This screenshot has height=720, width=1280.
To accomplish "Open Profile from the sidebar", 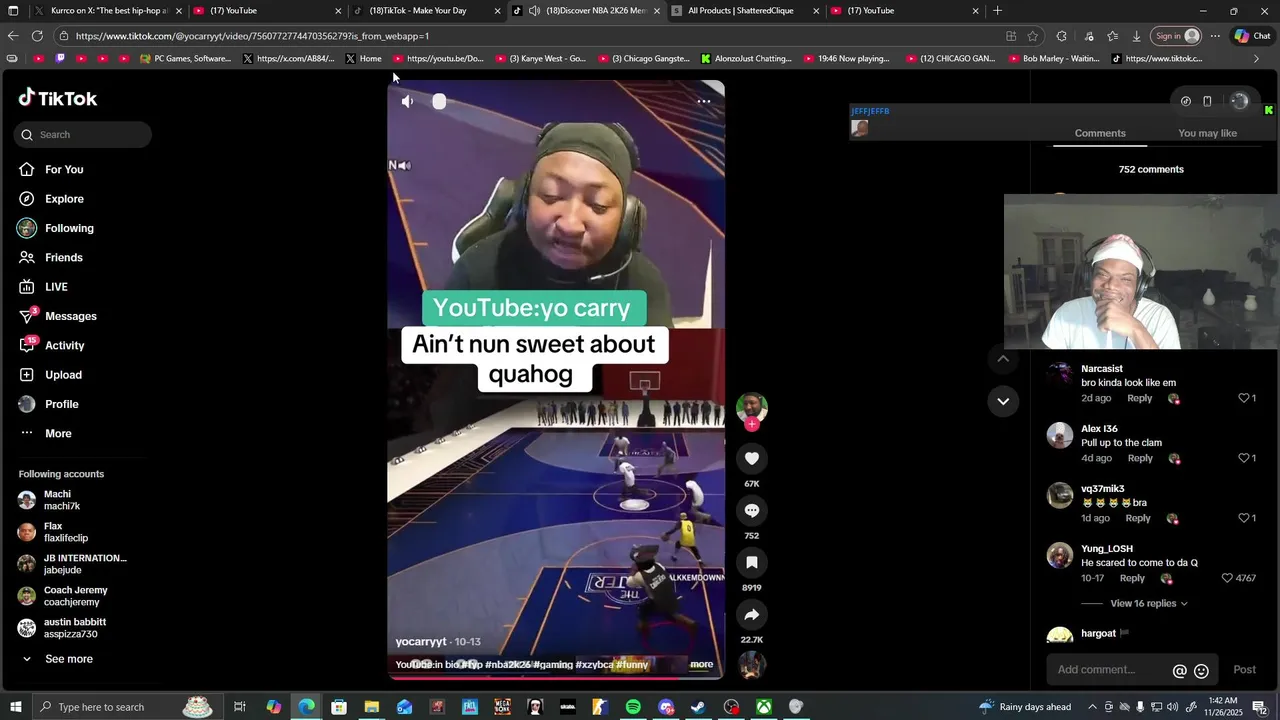I will (61, 404).
